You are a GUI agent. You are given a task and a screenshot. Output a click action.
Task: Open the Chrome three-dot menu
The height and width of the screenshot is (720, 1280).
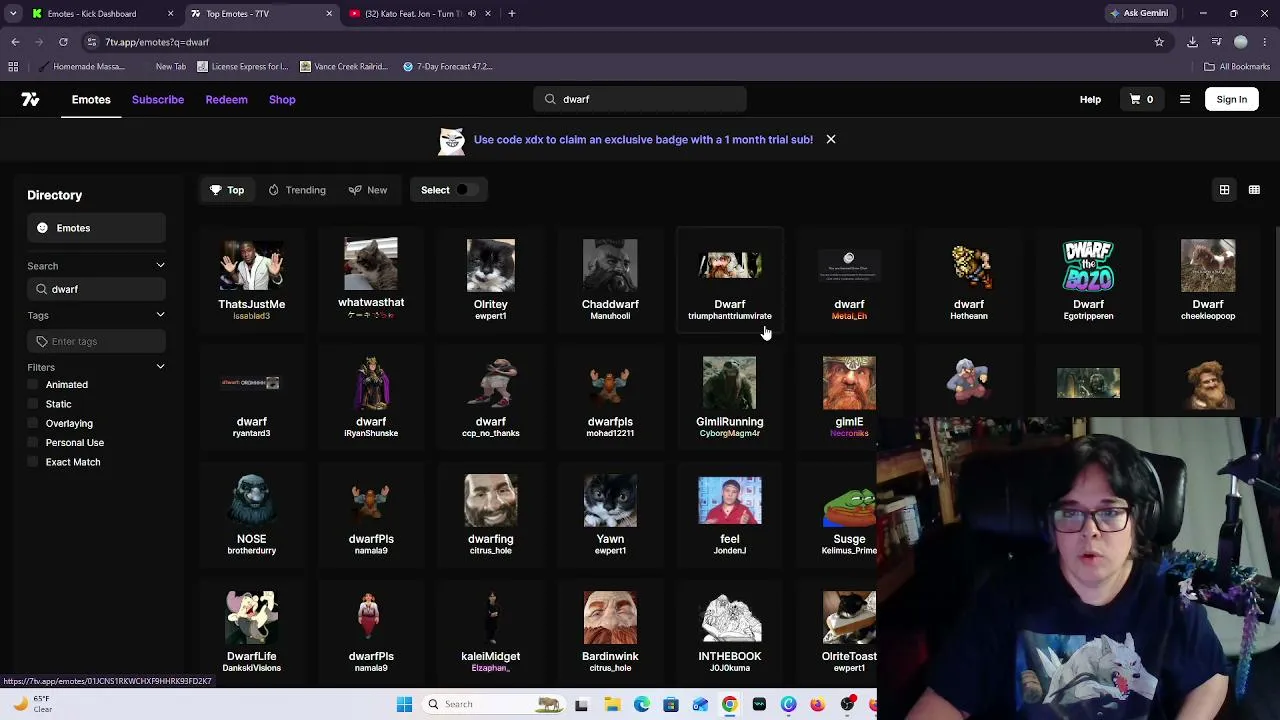(x=1265, y=42)
